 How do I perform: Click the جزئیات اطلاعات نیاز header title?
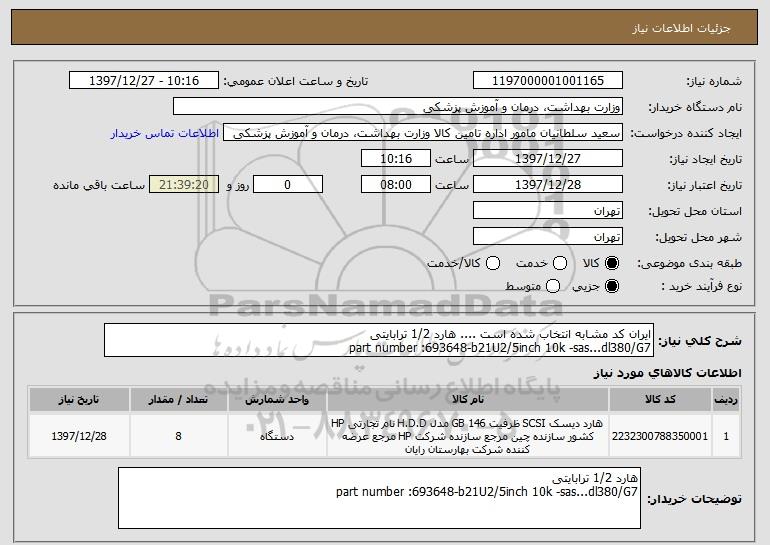click(681, 28)
